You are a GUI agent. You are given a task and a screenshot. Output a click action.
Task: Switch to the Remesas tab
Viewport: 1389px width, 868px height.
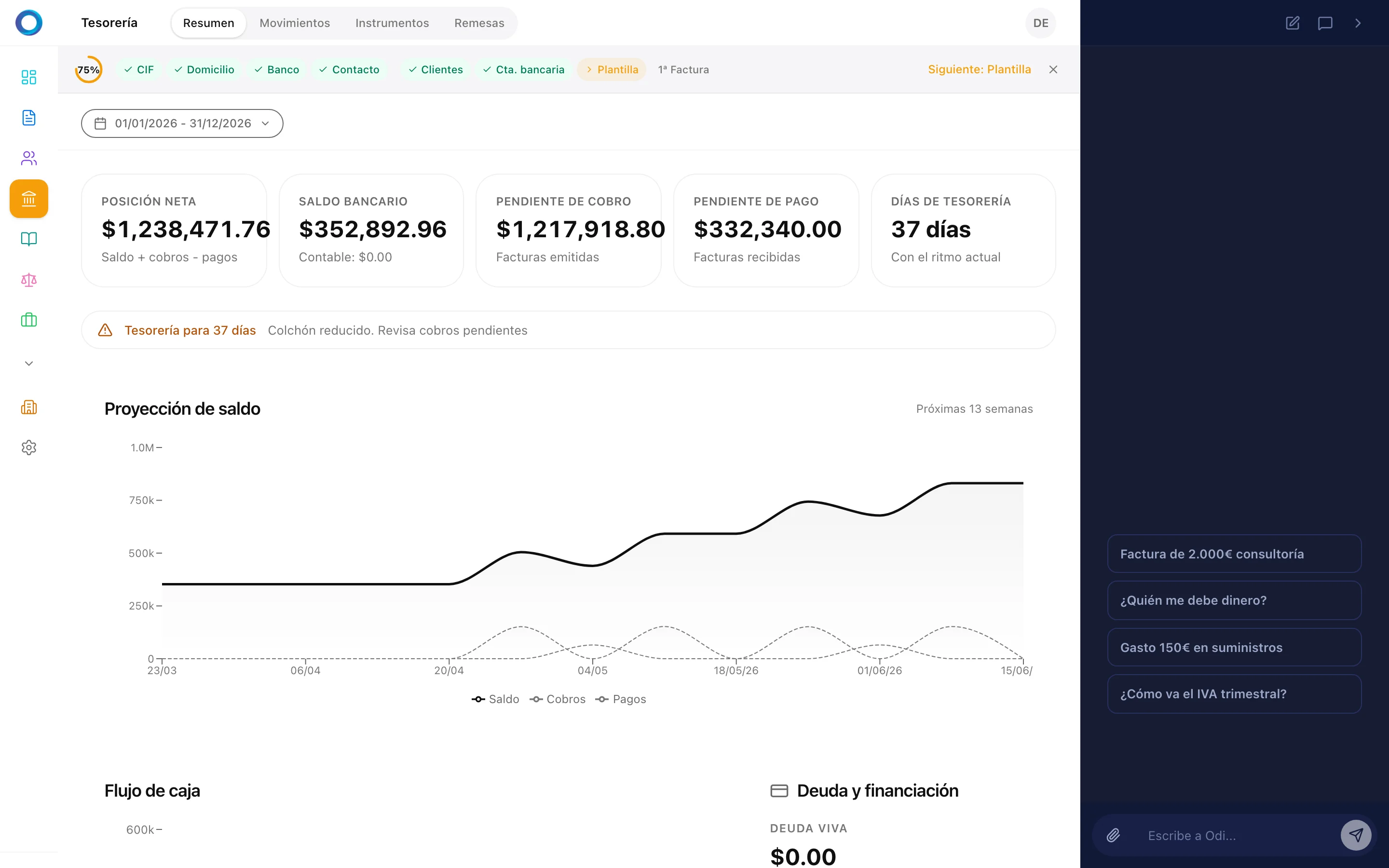pos(479,23)
